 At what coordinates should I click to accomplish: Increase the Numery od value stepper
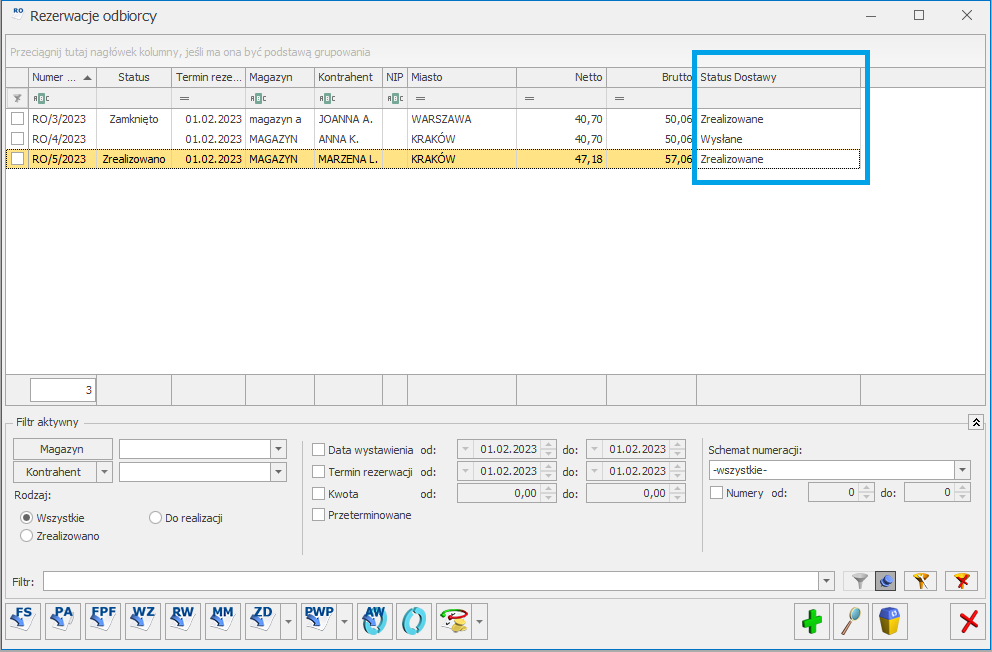[x=867, y=488]
